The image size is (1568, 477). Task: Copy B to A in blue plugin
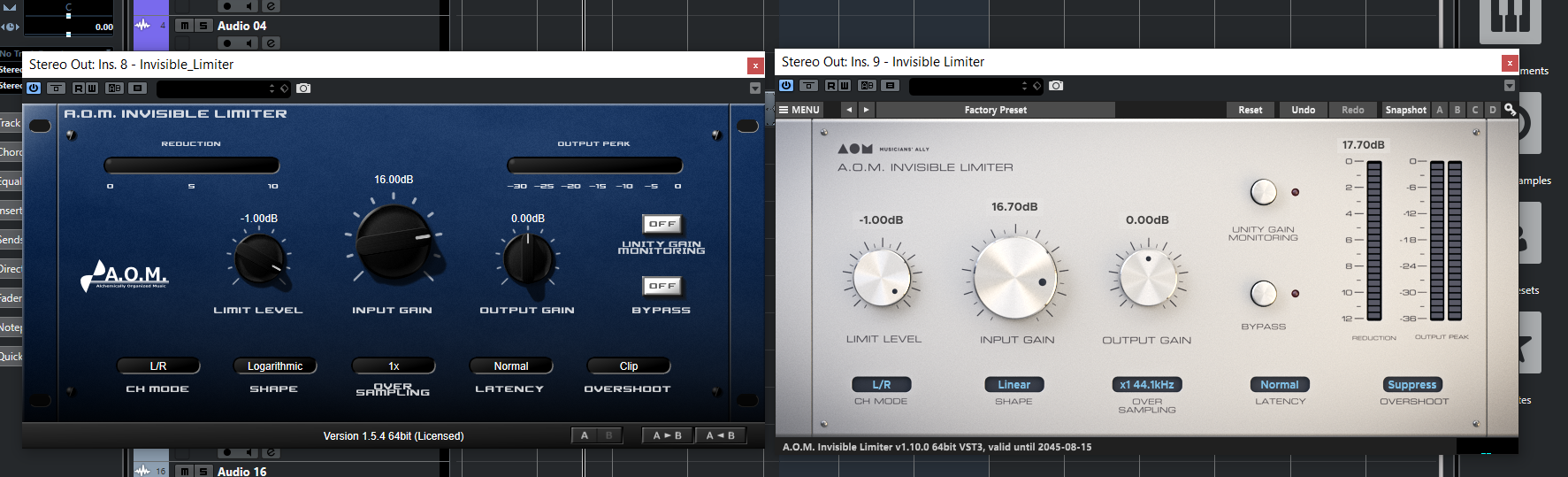pos(721,435)
